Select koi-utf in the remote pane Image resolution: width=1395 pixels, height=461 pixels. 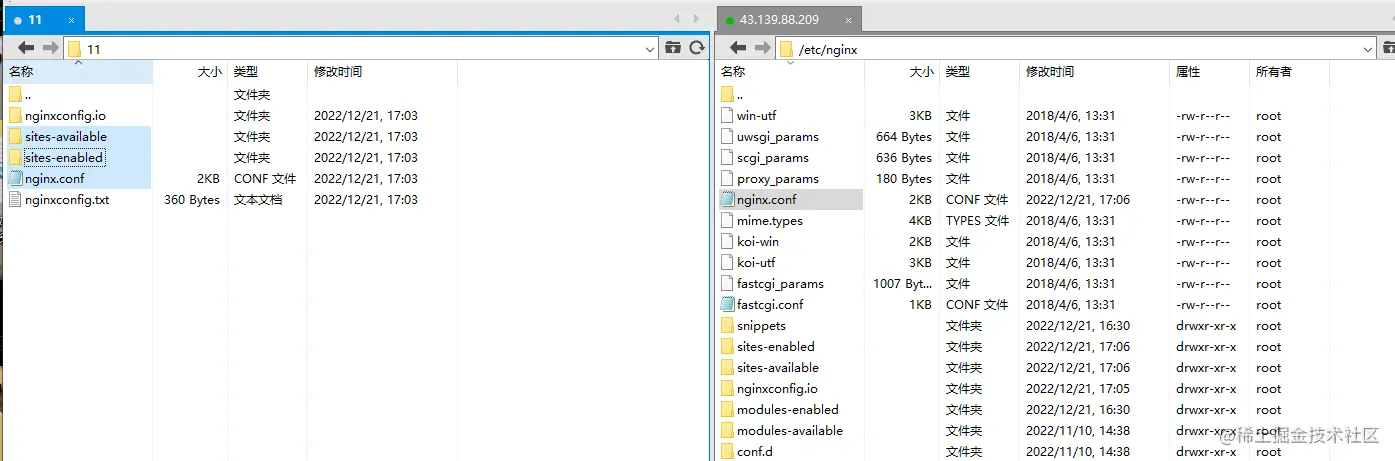point(756,263)
